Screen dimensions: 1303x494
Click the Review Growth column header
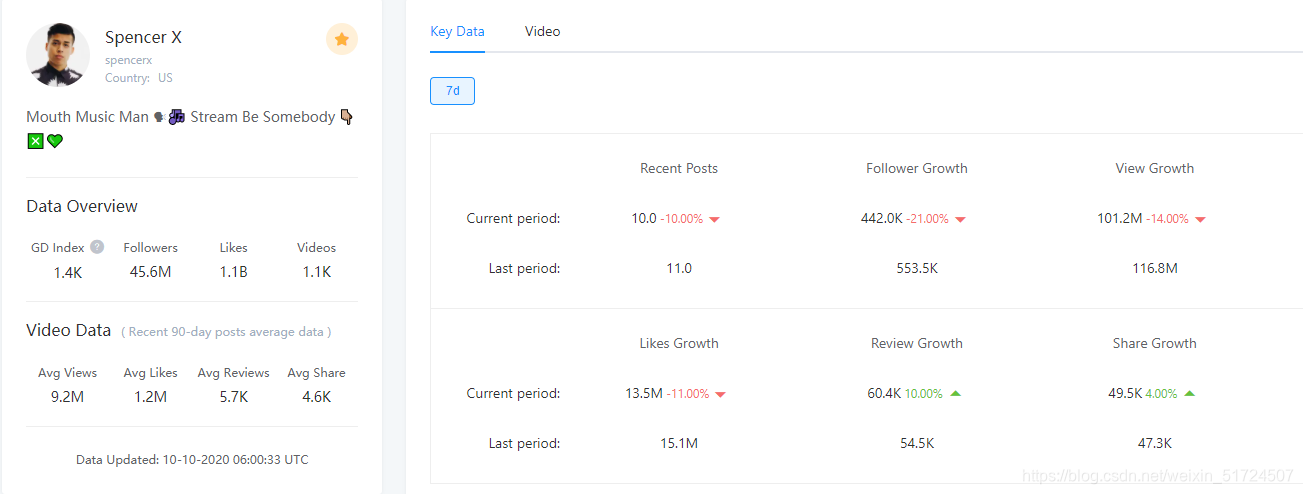(917, 343)
